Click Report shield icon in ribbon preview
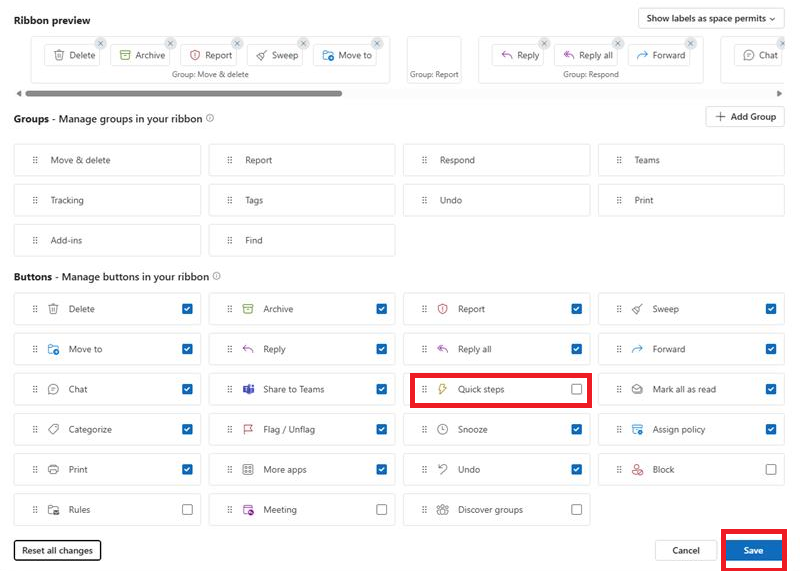 pos(195,55)
